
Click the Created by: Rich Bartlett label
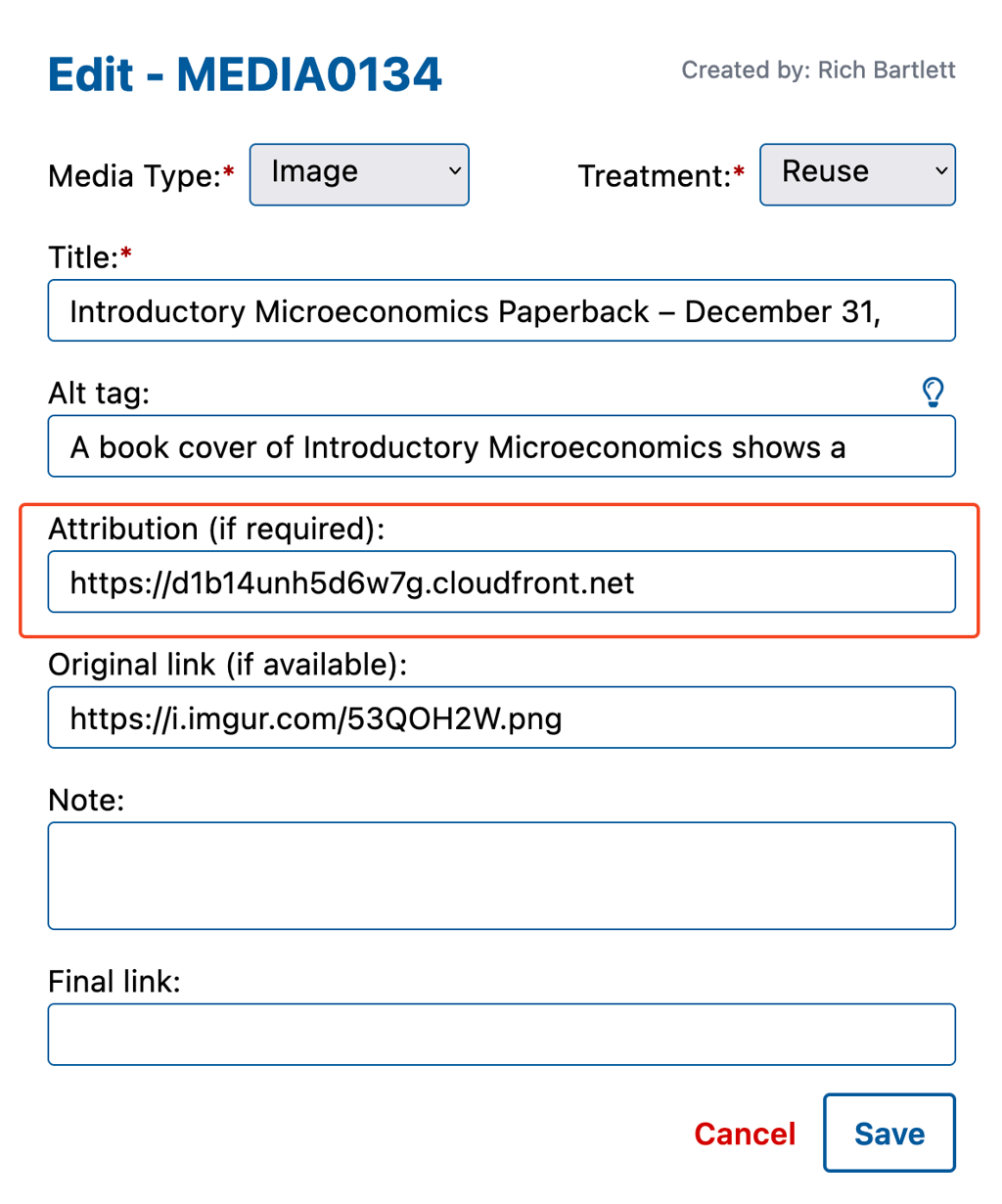tap(818, 69)
